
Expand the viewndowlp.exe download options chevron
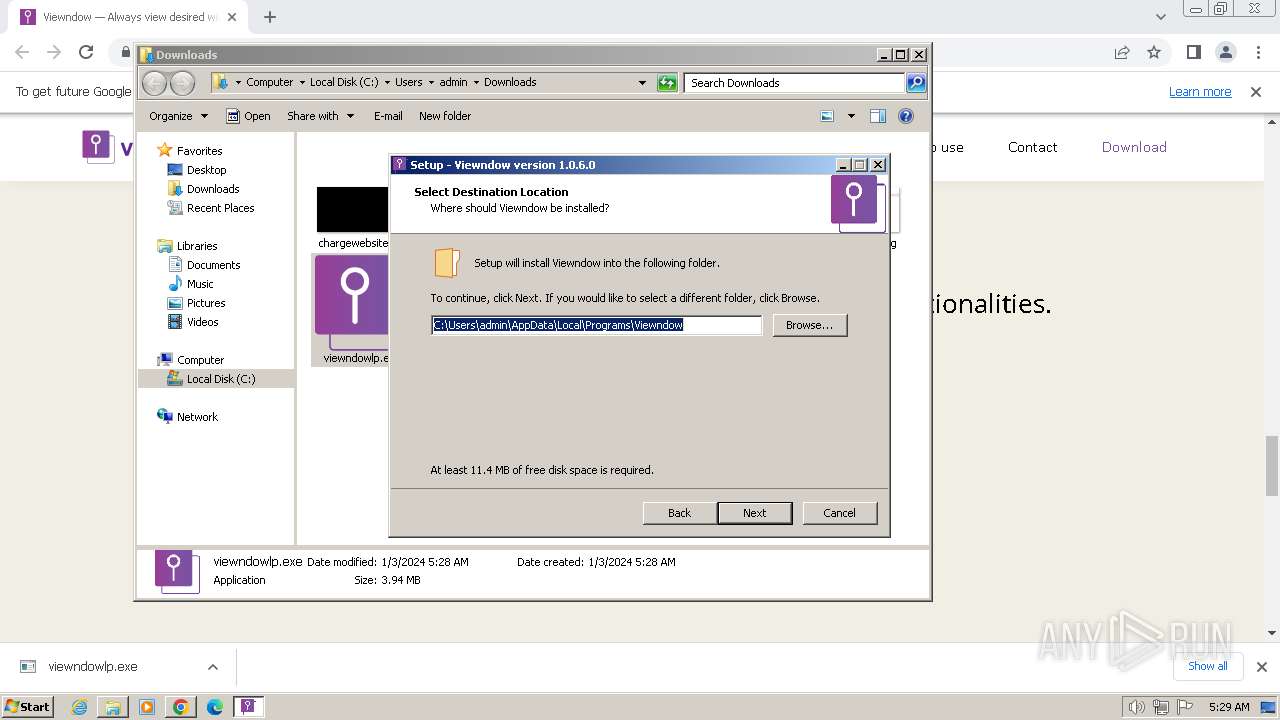tap(212, 667)
